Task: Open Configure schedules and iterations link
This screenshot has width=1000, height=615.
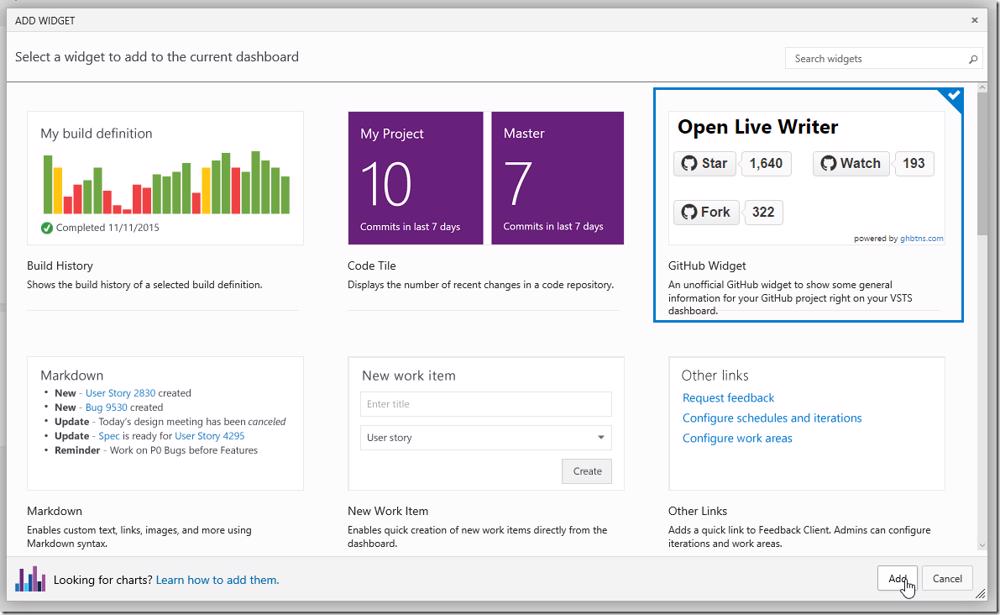Action: [x=772, y=419]
